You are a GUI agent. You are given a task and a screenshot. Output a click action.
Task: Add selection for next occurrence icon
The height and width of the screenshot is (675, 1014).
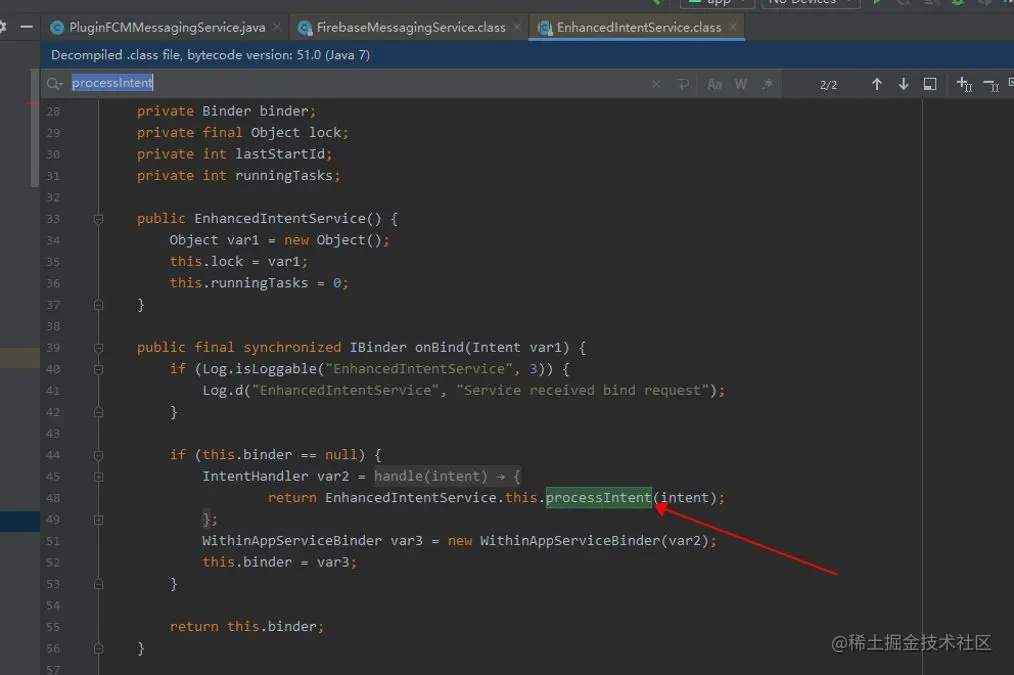click(964, 84)
